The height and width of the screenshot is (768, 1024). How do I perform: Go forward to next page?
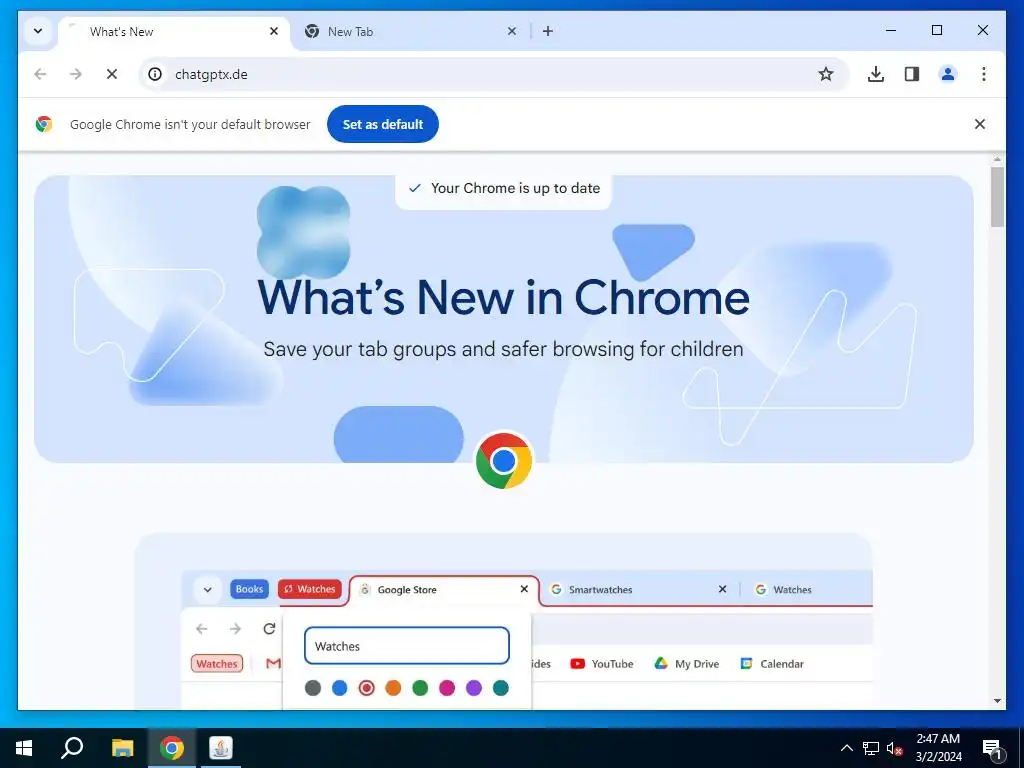click(x=76, y=74)
